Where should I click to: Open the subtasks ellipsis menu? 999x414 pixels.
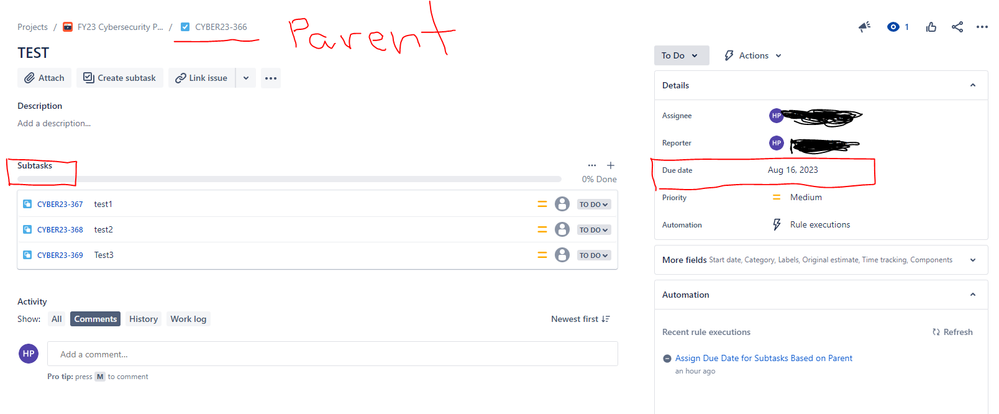(x=592, y=165)
